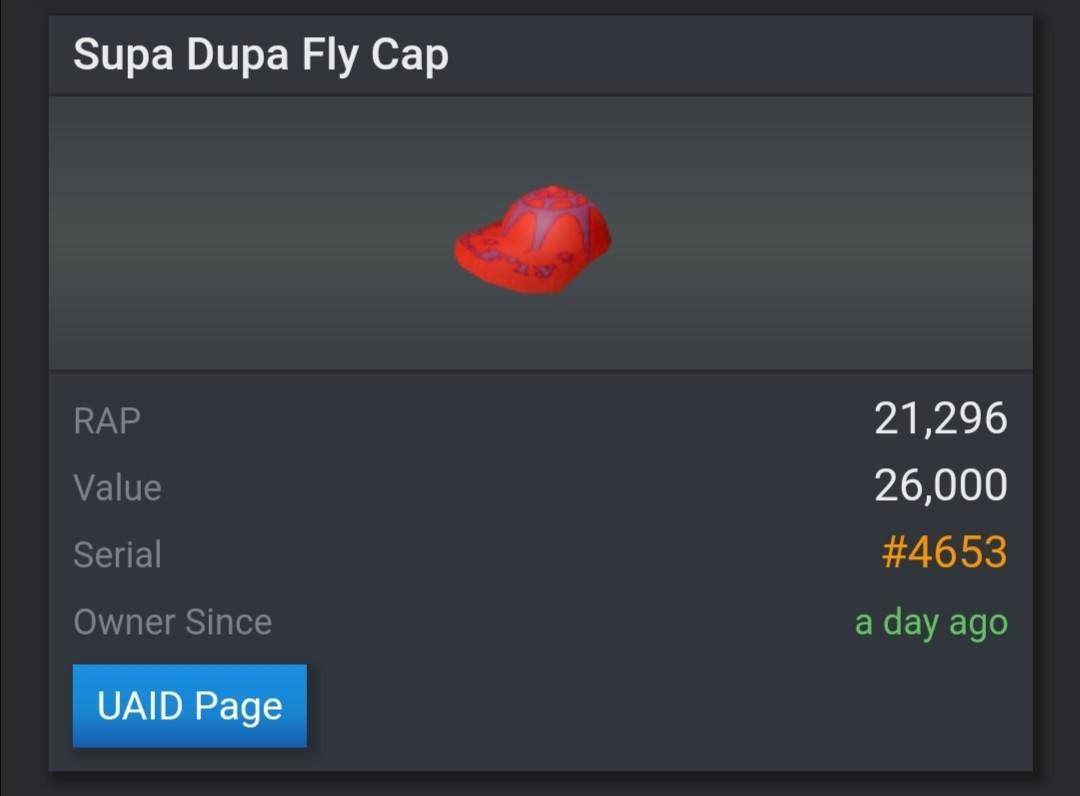
Task: Select the Supa Dupa Fly Cap title
Action: click(262, 55)
